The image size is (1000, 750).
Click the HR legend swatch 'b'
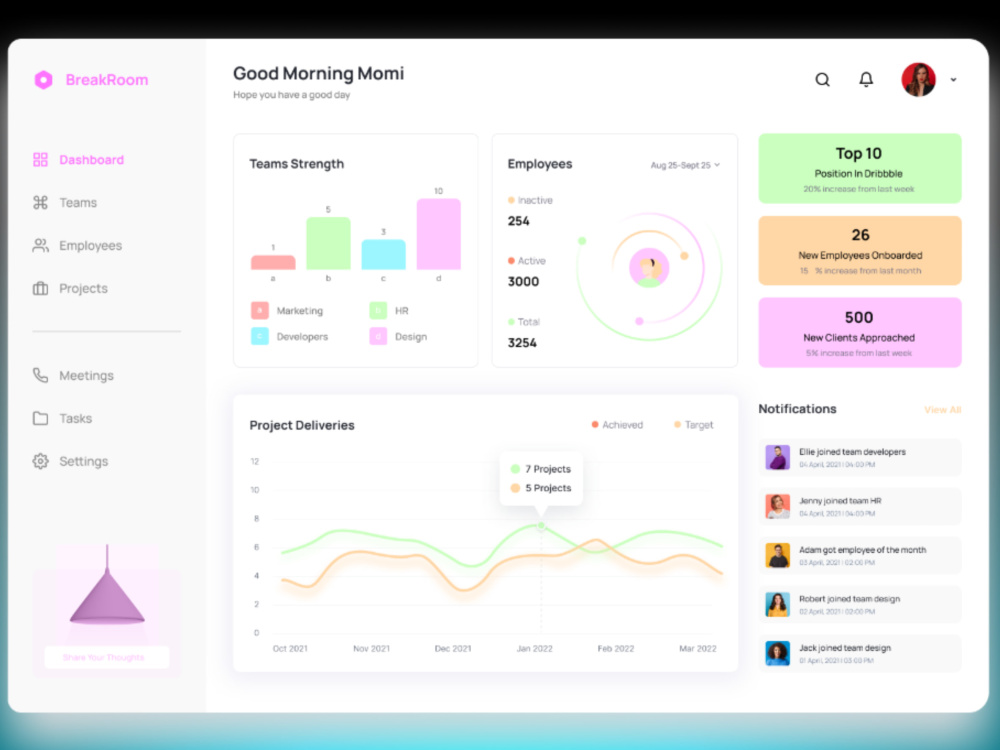pos(378,311)
